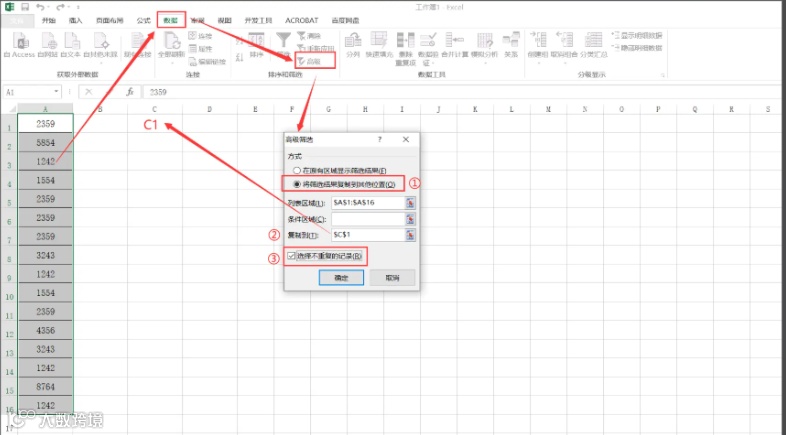The height and width of the screenshot is (435, 786).
Task: Click Edit Links (编辑链接) in ribbon
Action: 207,62
